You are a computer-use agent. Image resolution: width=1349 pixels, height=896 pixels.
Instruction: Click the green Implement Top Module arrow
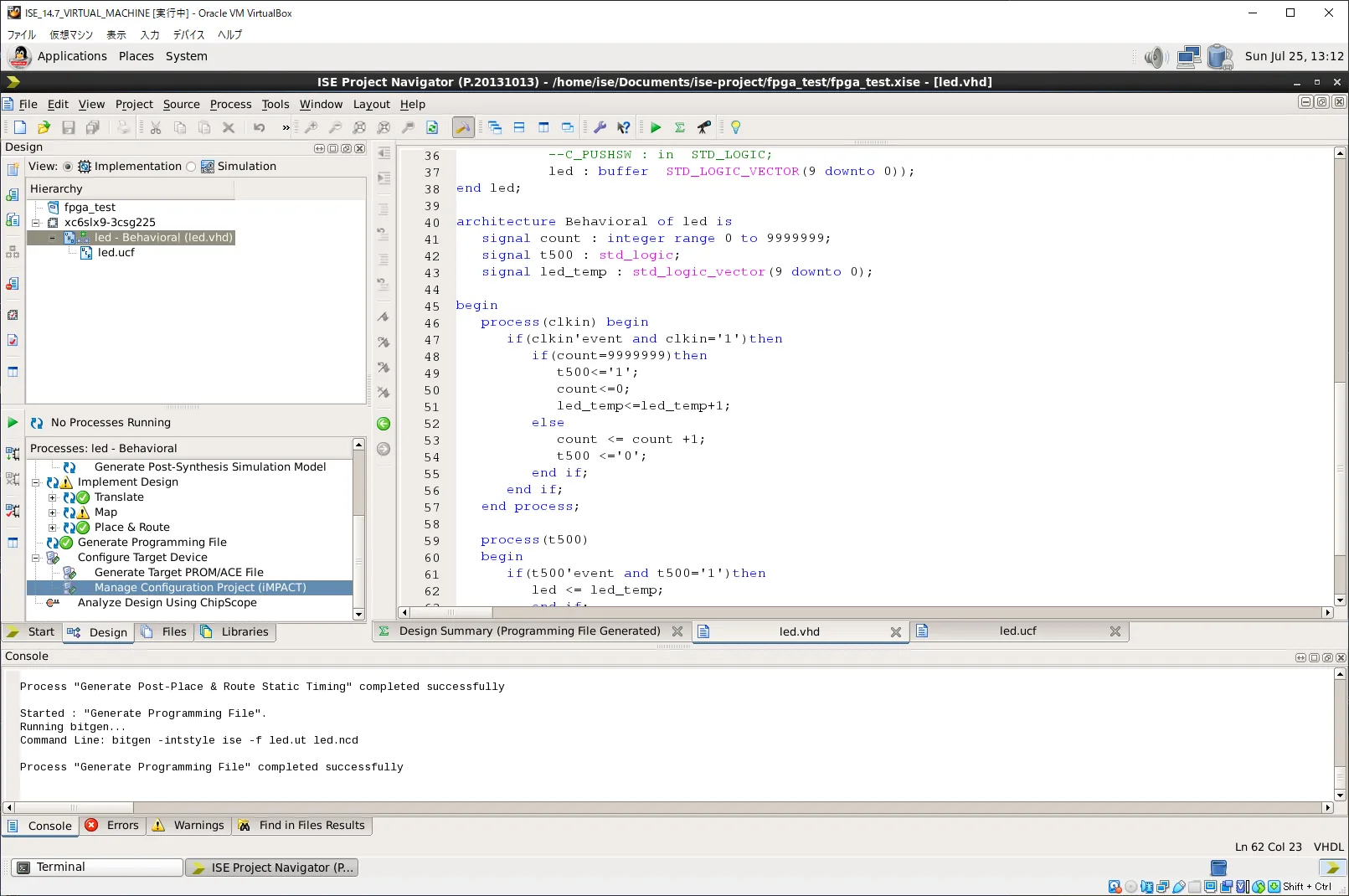(x=656, y=127)
